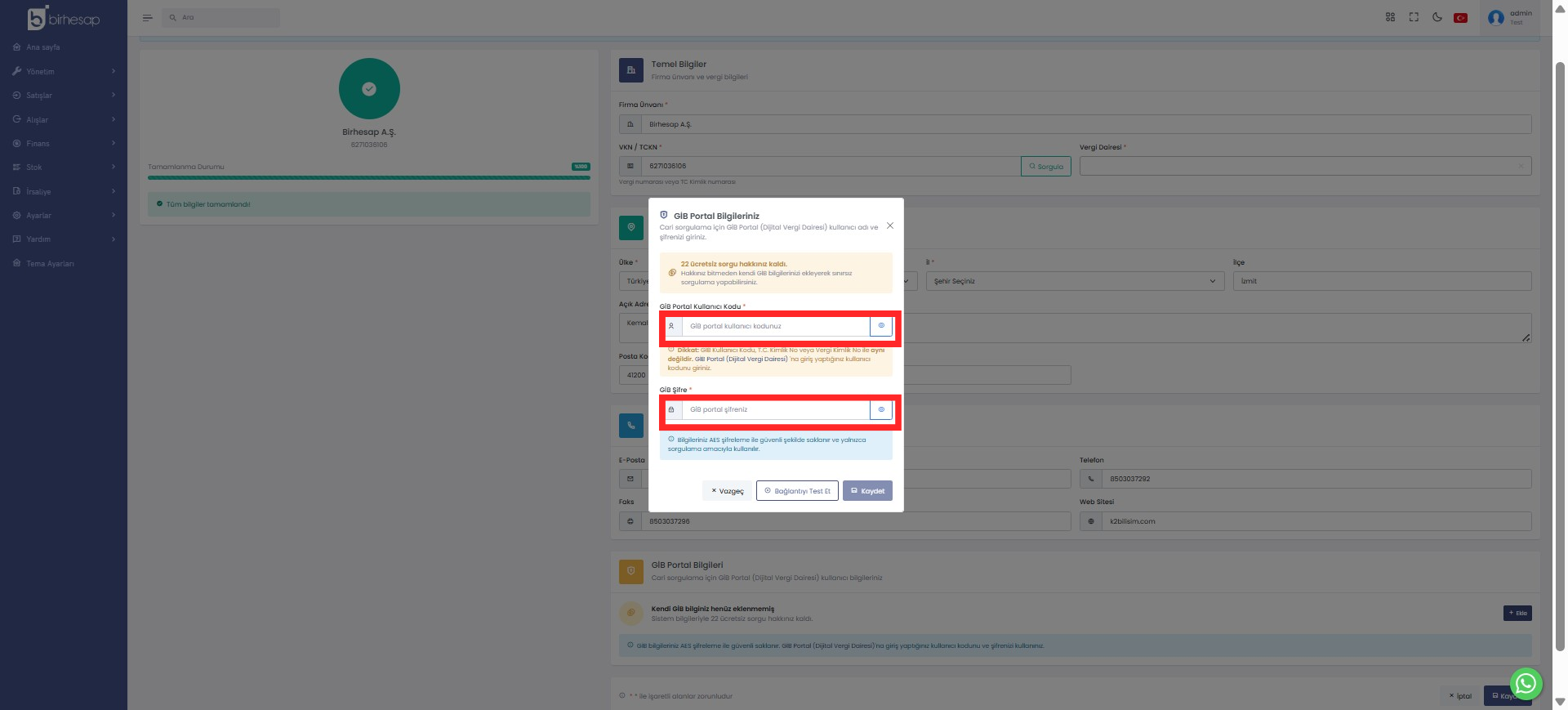The width and height of the screenshot is (1568, 710).
Task: Click the birhesap logo
Action: point(64,18)
